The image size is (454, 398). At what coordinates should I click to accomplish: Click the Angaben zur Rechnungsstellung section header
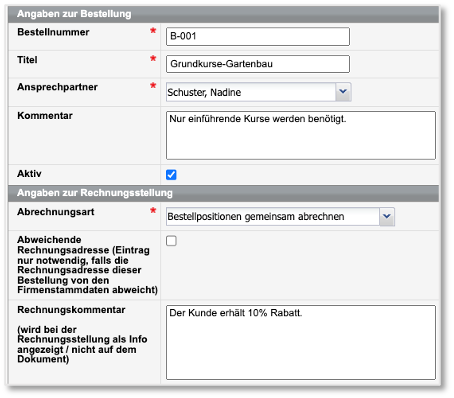click(223, 193)
